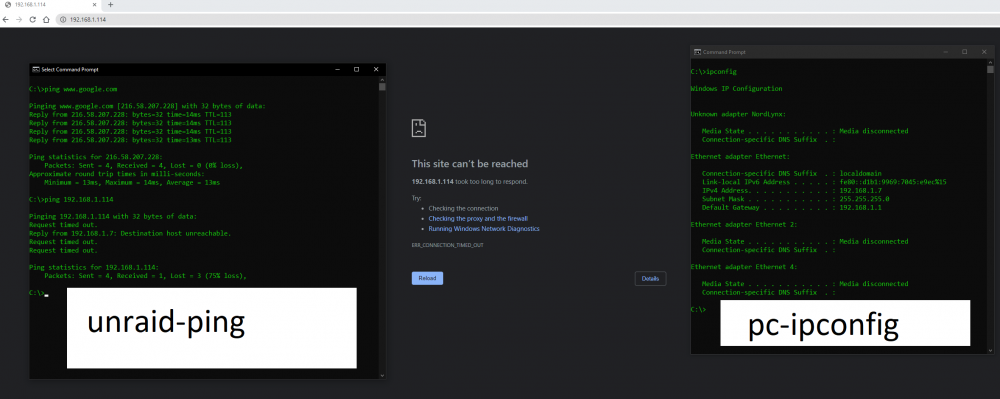Click the IPv4 Address 192.168.1.7 line
This screenshot has height=399, width=1000.
tap(791, 191)
